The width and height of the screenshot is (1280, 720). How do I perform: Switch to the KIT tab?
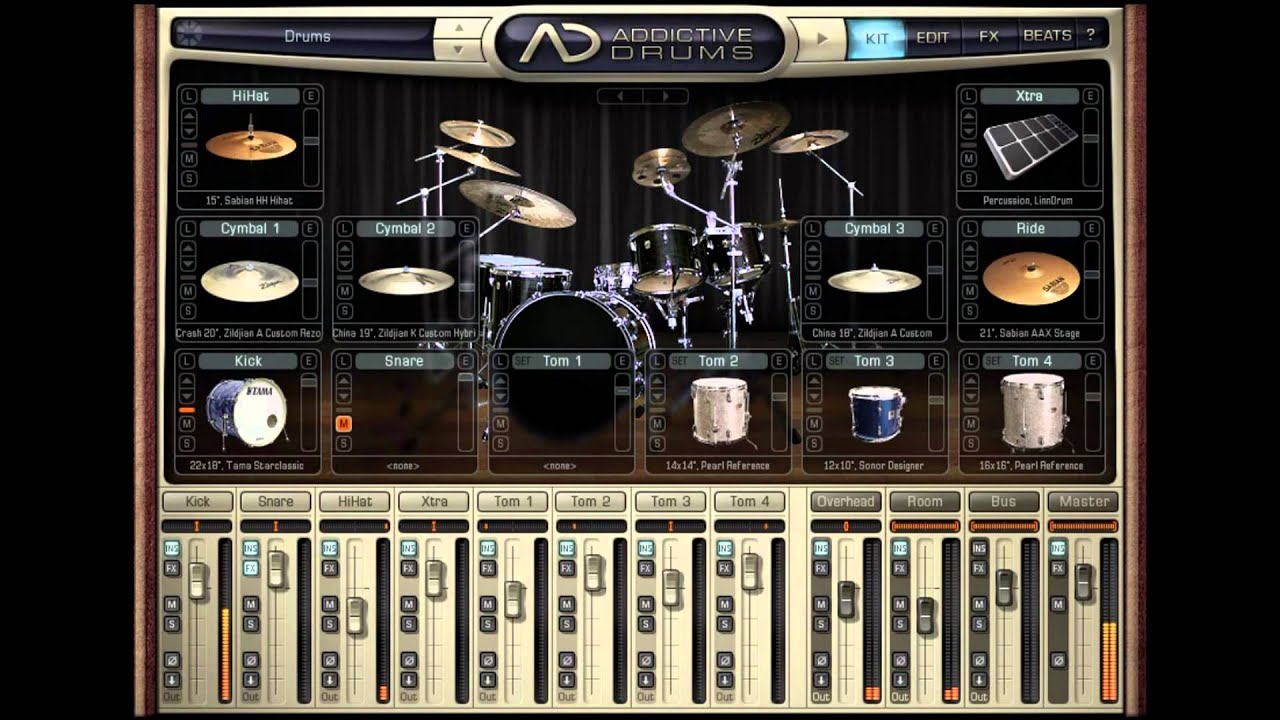[877, 38]
